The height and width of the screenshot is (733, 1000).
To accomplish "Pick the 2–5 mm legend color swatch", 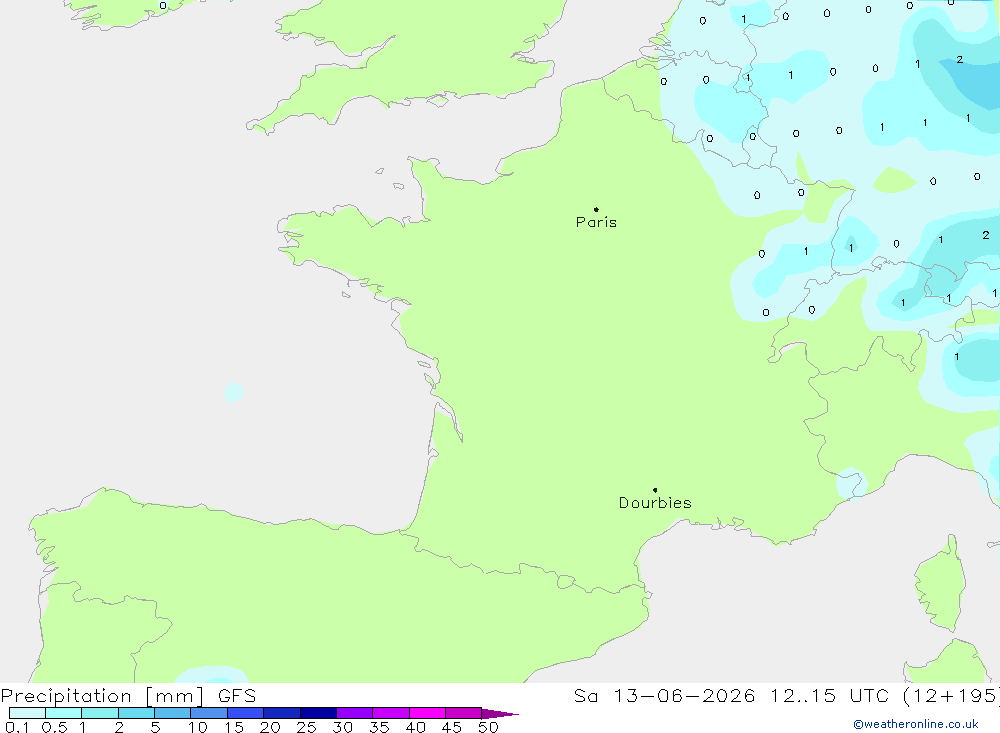I will (136, 713).
